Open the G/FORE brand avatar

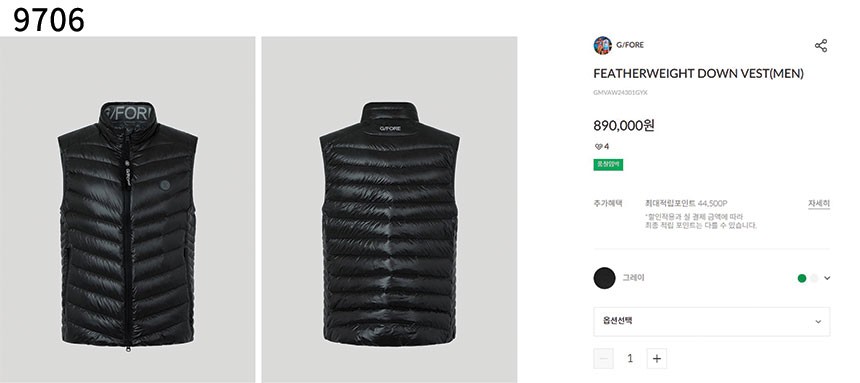pos(602,45)
